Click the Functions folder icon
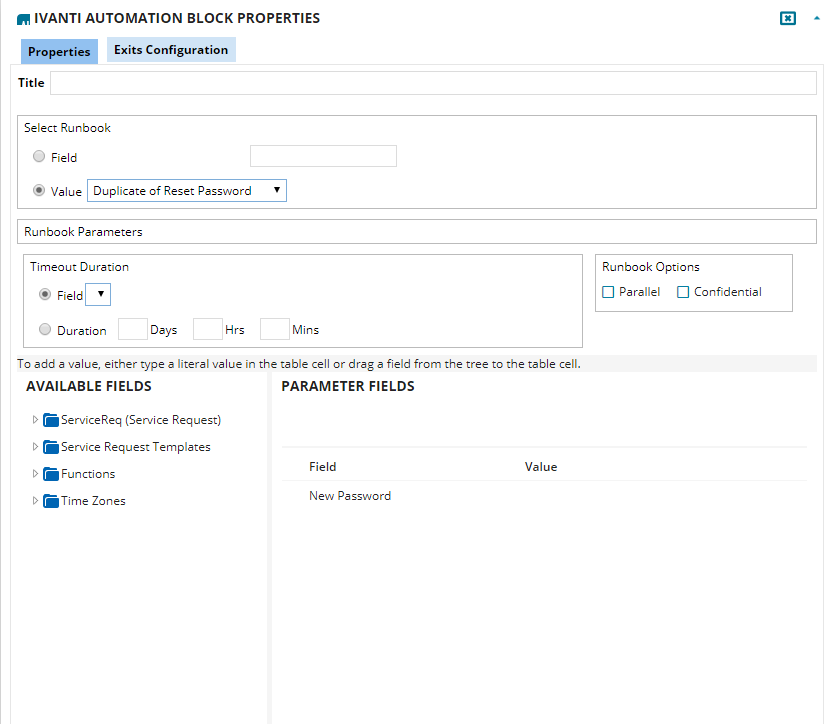Screen dimensions: 834x724 (x=51, y=474)
